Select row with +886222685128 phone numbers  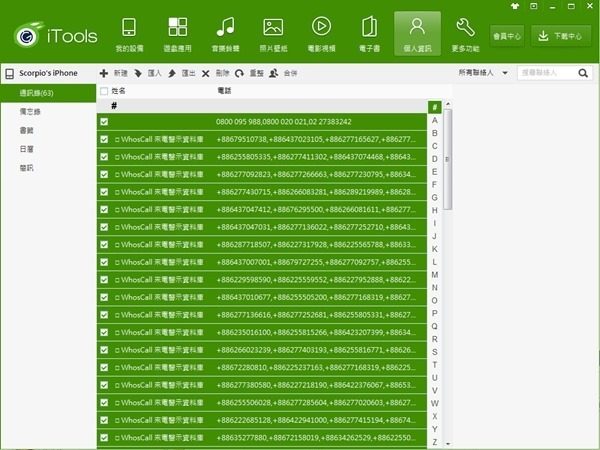pyautogui.click(x=262, y=420)
